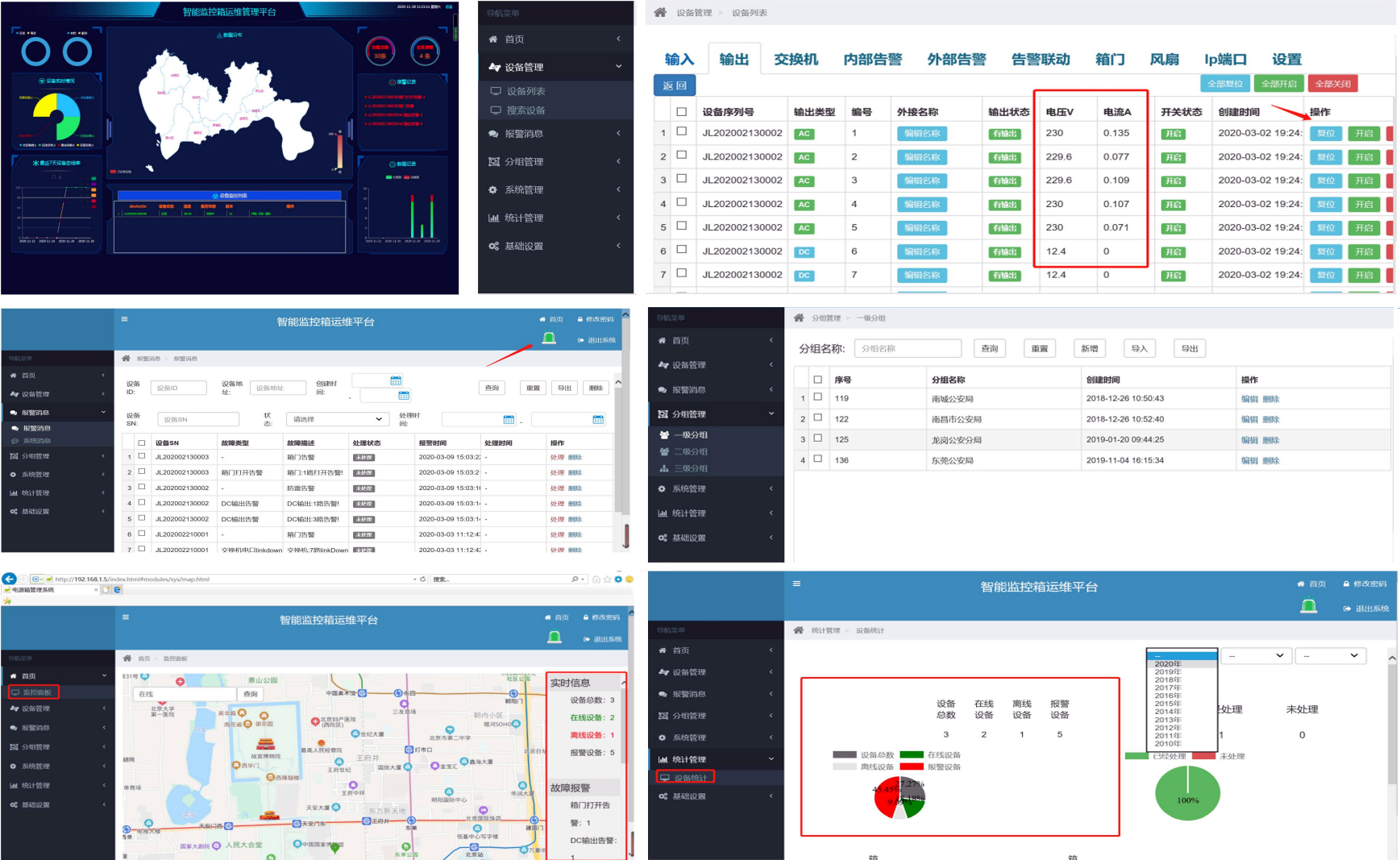Click the 查询 button on the alarm message page

[492, 388]
